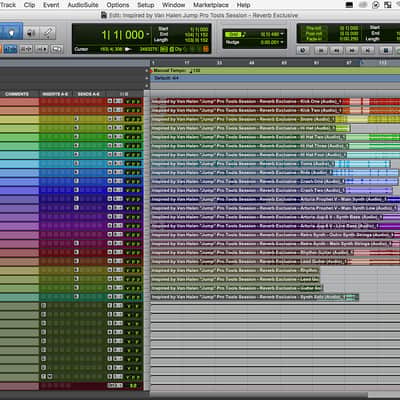Click the send slot icon on Crash One track
This screenshot has height=400, width=400.
click(x=76, y=181)
